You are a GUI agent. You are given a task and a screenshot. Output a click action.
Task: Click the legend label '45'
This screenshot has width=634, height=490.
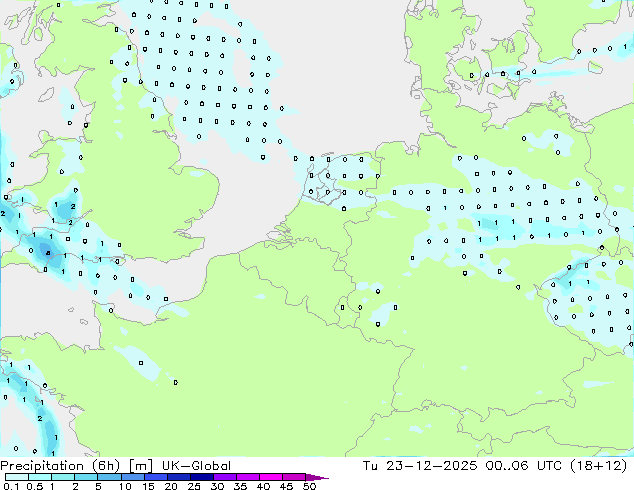point(286,486)
